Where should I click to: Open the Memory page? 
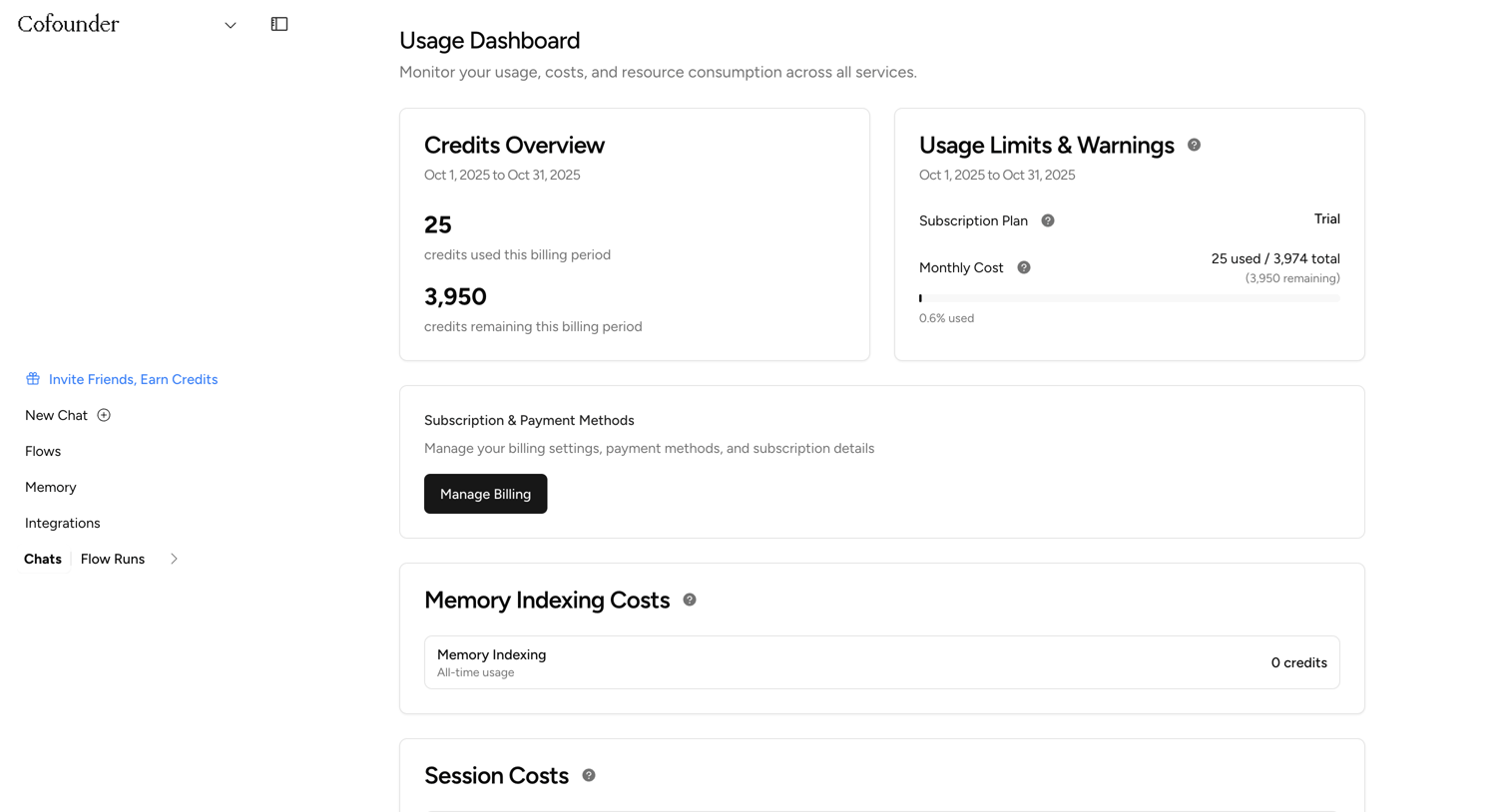coord(51,487)
